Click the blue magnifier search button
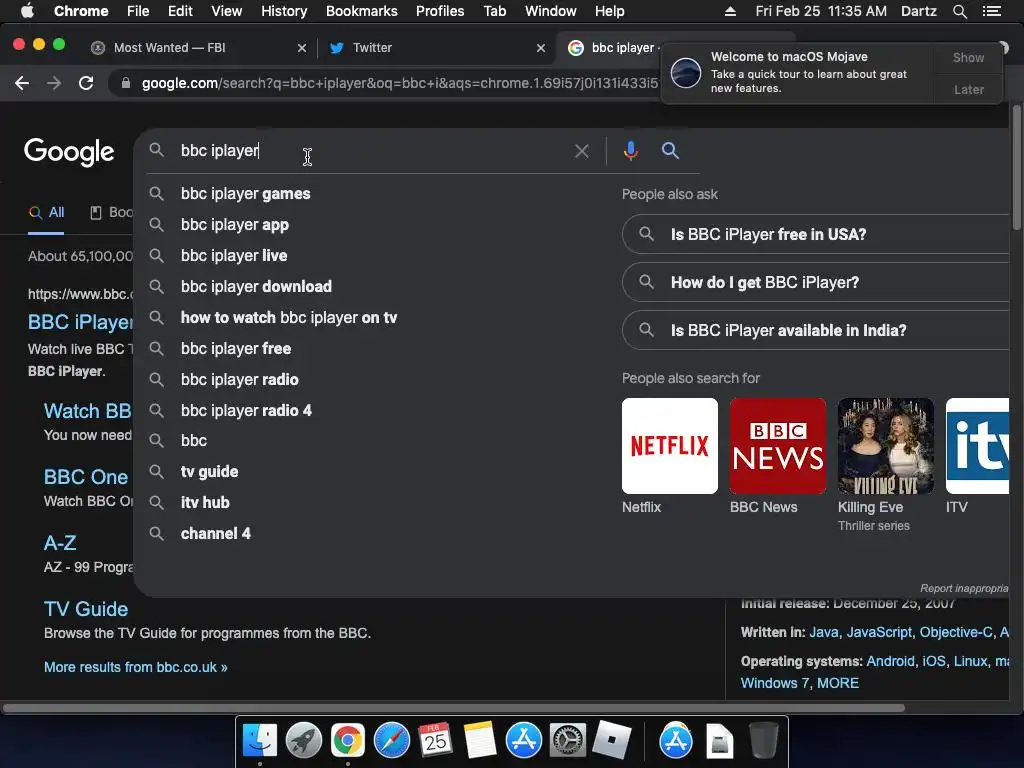This screenshot has height=768, width=1024. point(670,150)
